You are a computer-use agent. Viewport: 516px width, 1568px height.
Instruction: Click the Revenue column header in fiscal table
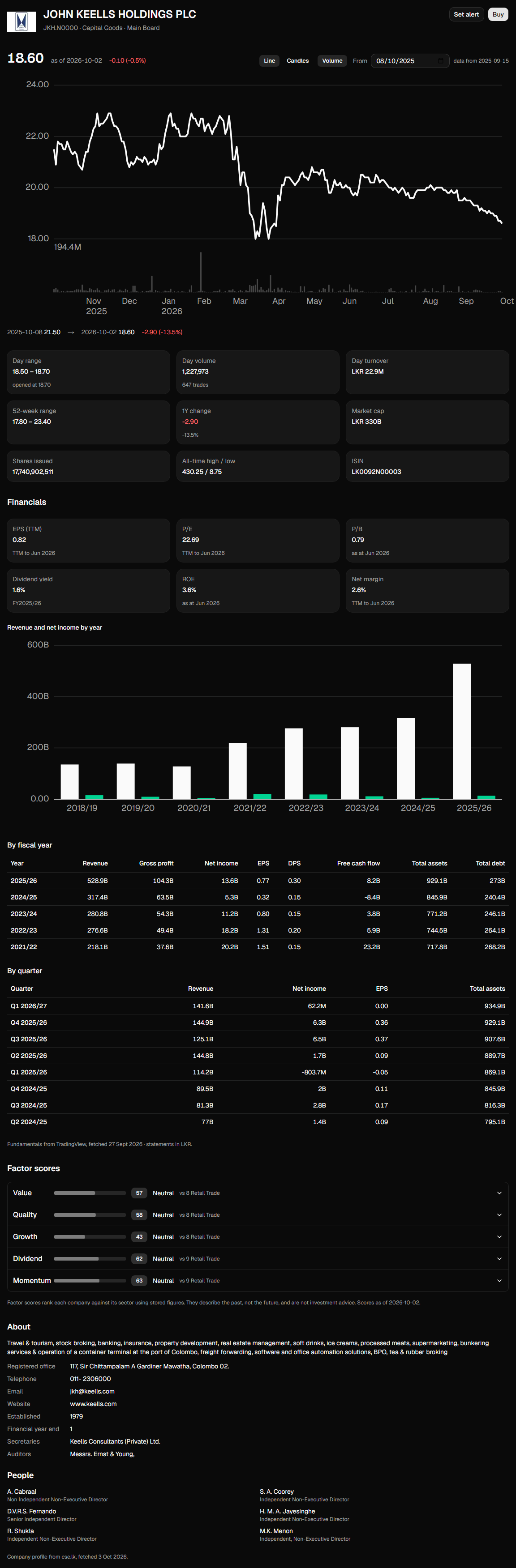pos(95,863)
